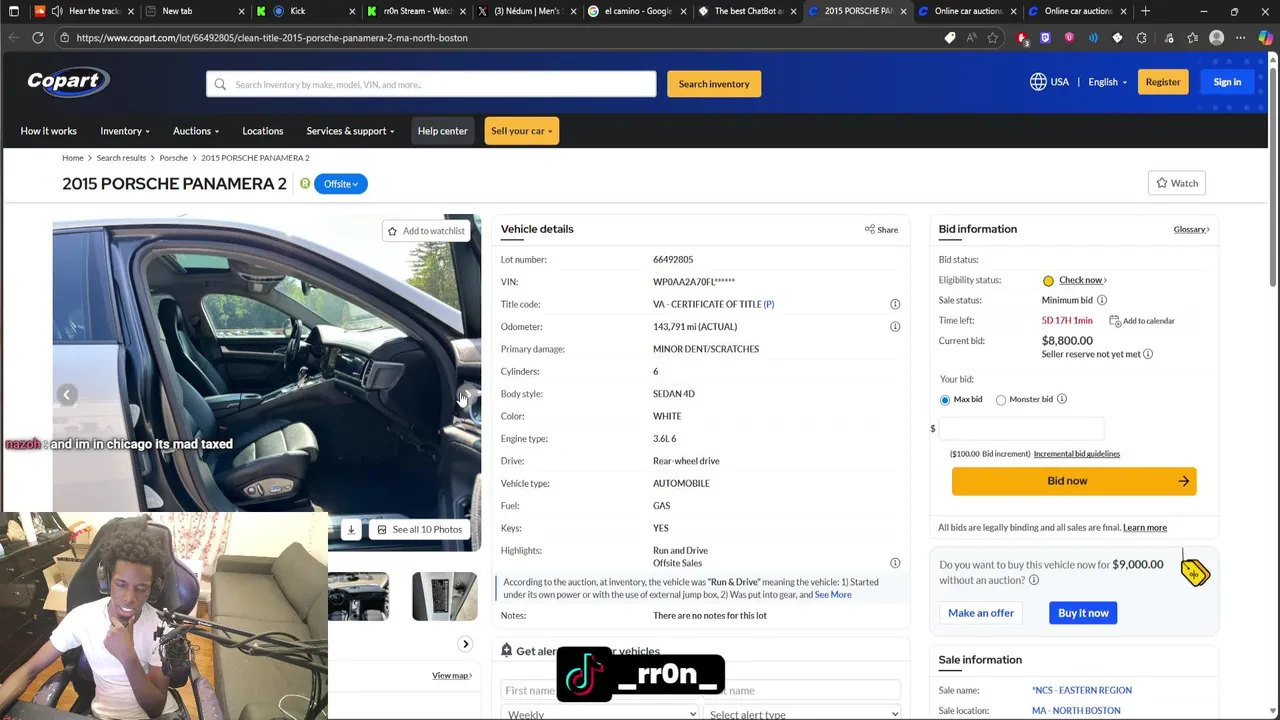The width and height of the screenshot is (1280, 720).
Task: Click the Bid now button
Action: point(1074,481)
